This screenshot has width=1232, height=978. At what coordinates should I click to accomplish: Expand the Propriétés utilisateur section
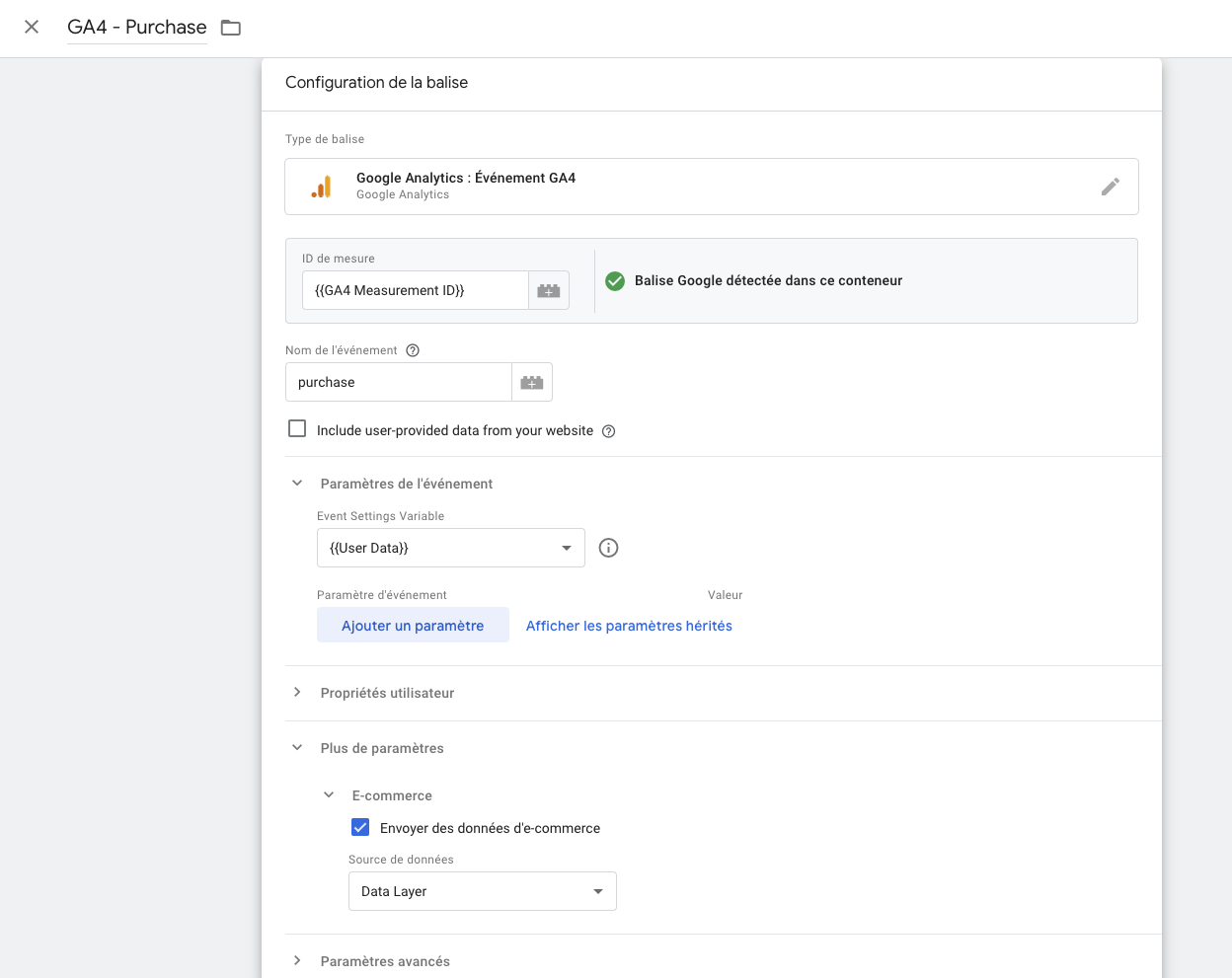(x=297, y=693)
